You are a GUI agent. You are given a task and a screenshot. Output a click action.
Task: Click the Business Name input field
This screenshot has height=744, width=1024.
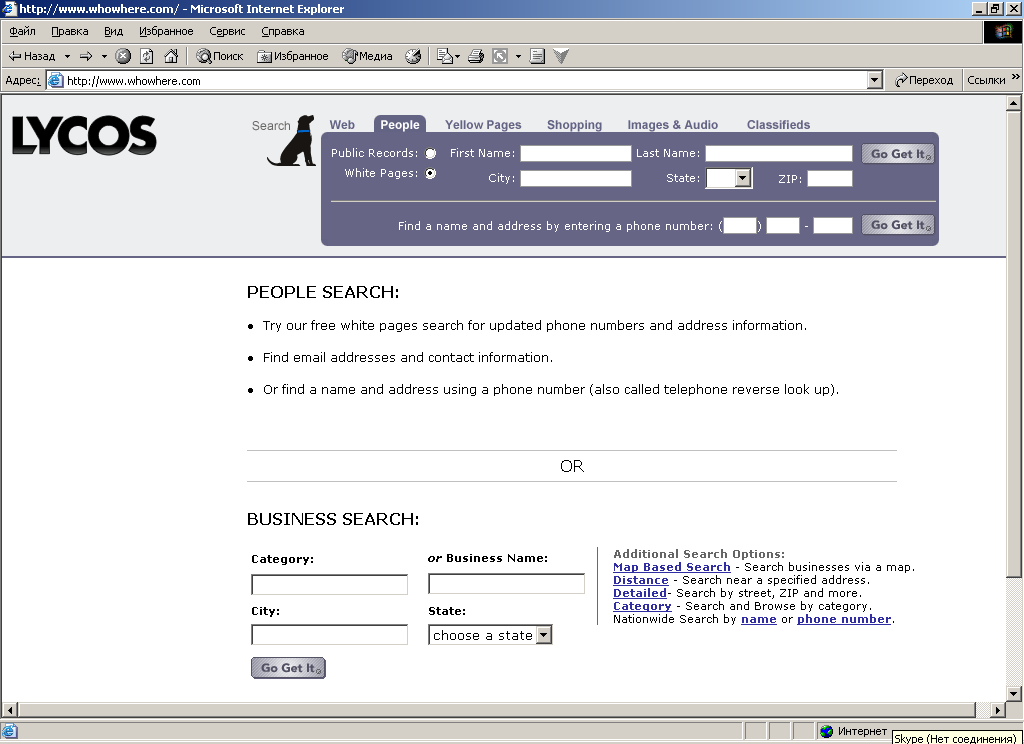click(x=506, y=584)
